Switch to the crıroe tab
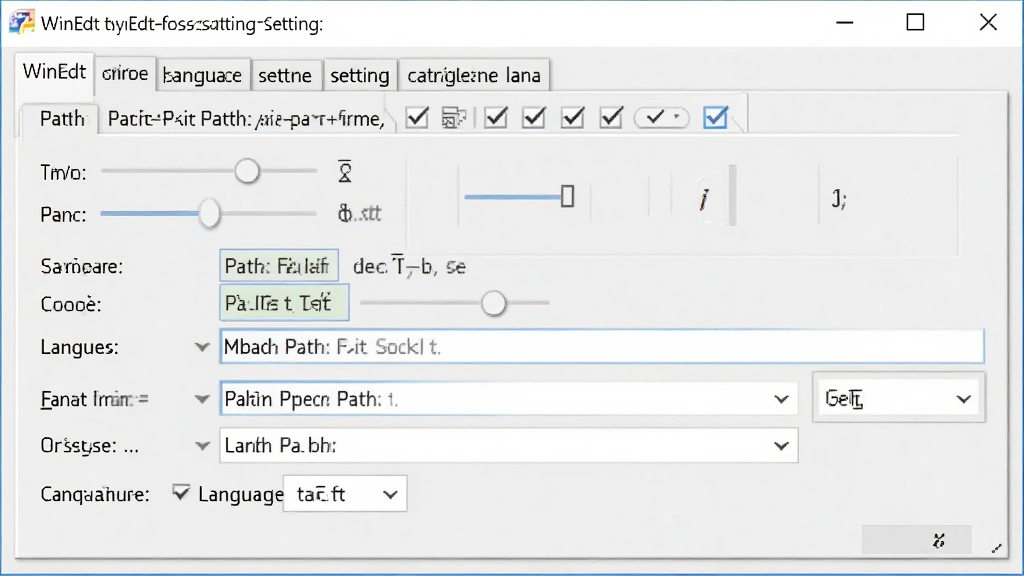The width and height of the screenshot is (1024, 576). (x=125, y=74)
